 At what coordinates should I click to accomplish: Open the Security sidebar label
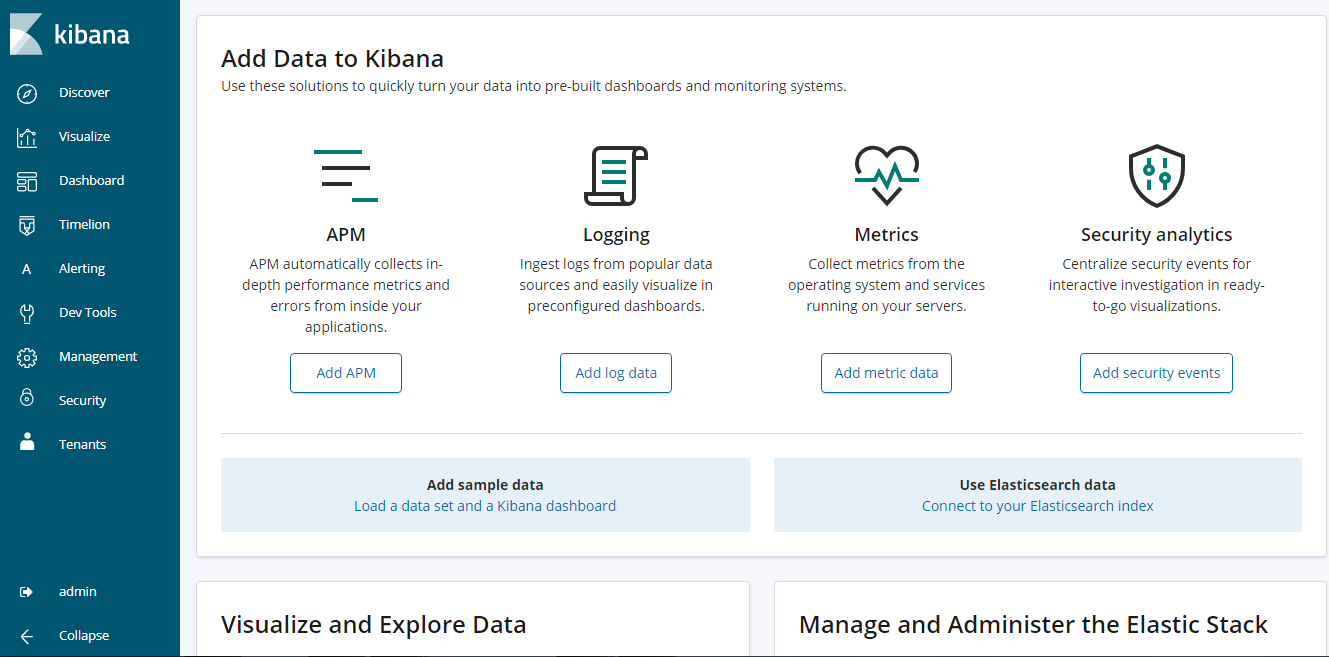click(x=82, y=401)
